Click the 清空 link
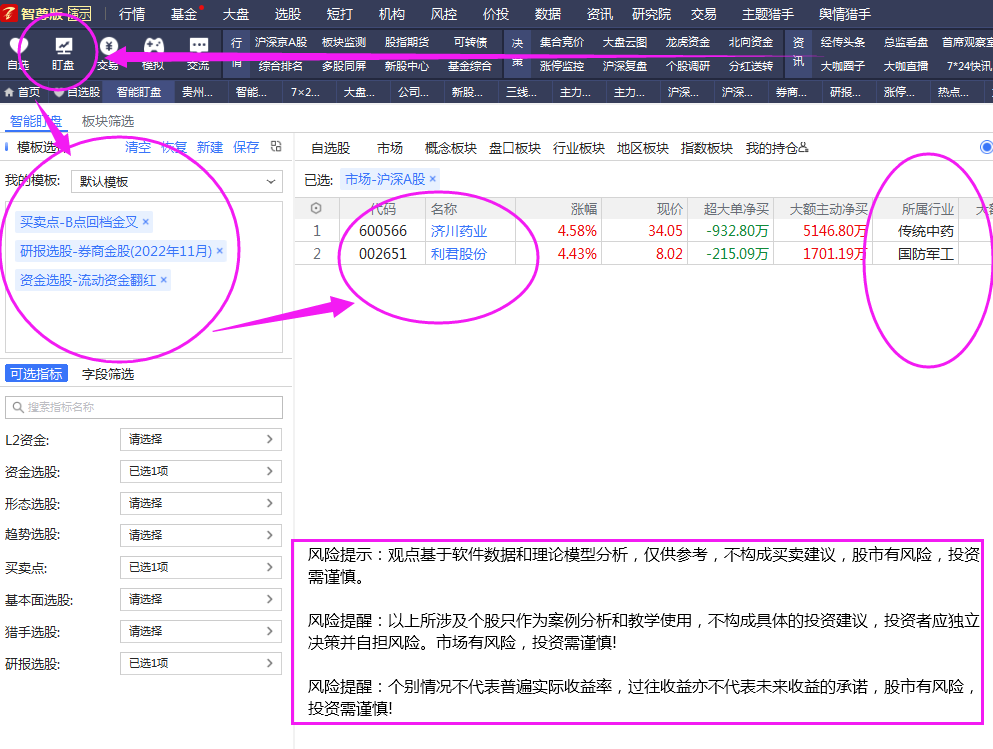Image resolution: width=993 pixels, height=749 pixels. coord(137,147)
